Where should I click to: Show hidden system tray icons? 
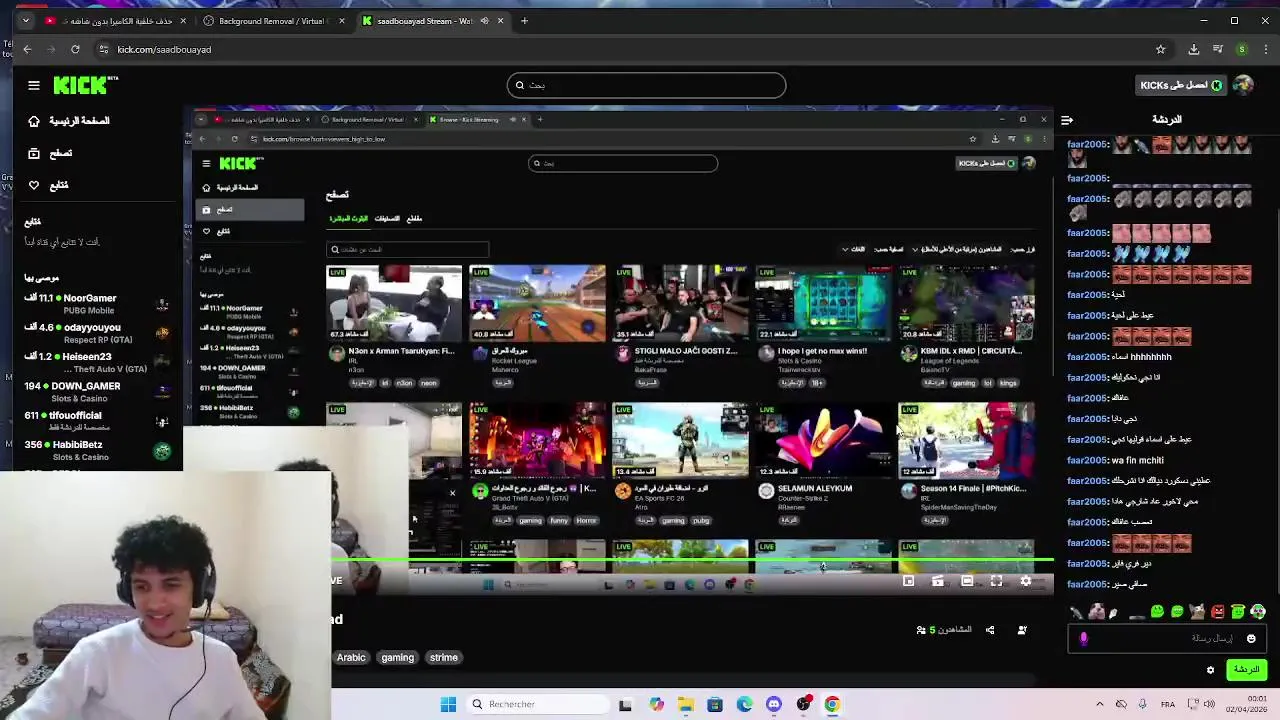pyautogui.click(x=1100, y=705)
